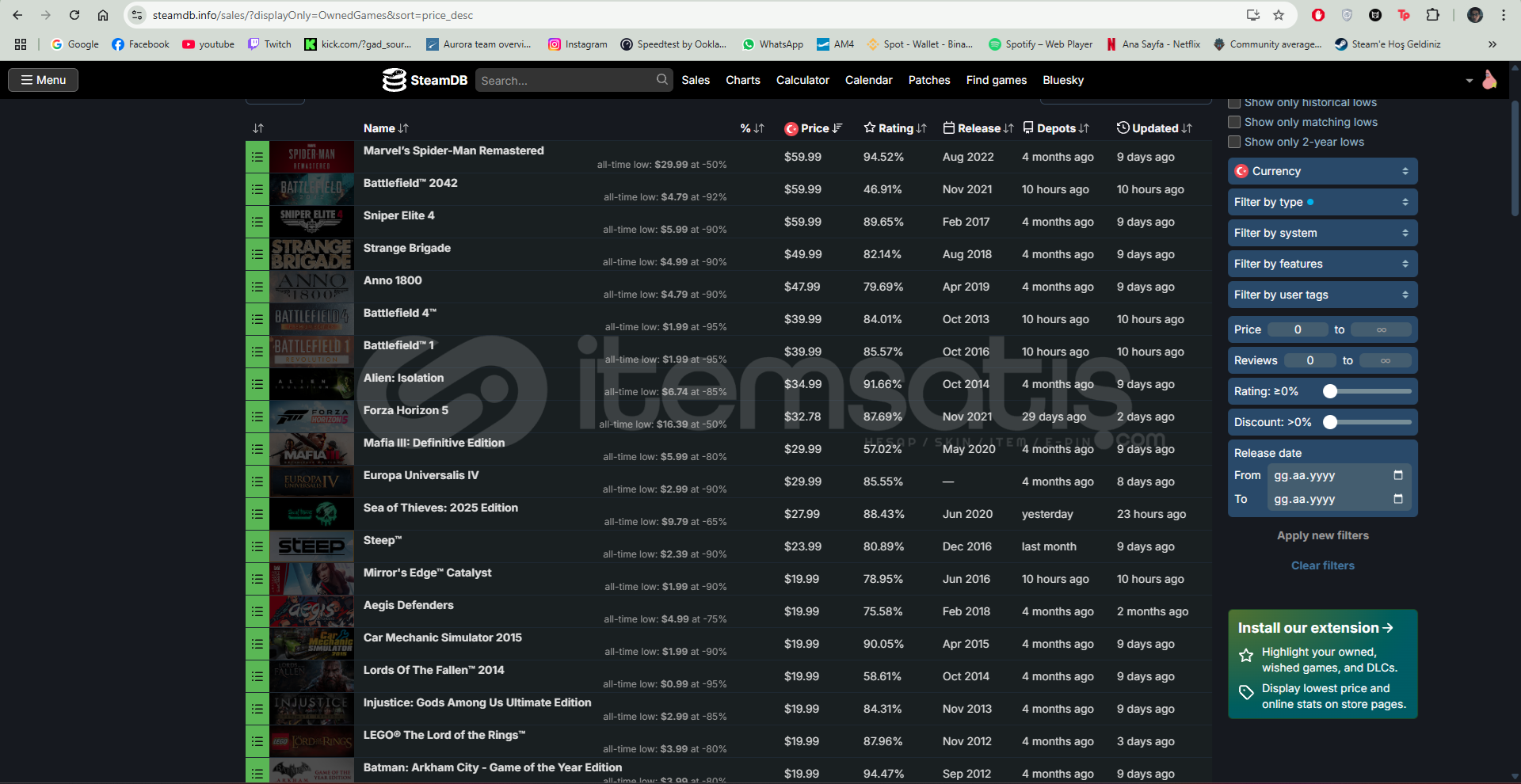Open Calendar page
The width and height of the screenshot is (1521, 784).
(x=868, y=80)
